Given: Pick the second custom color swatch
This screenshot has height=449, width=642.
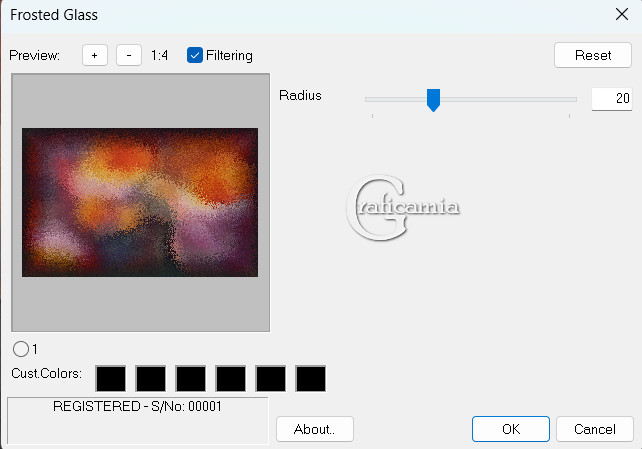Looking at the screenshot, I should point(151,379).
